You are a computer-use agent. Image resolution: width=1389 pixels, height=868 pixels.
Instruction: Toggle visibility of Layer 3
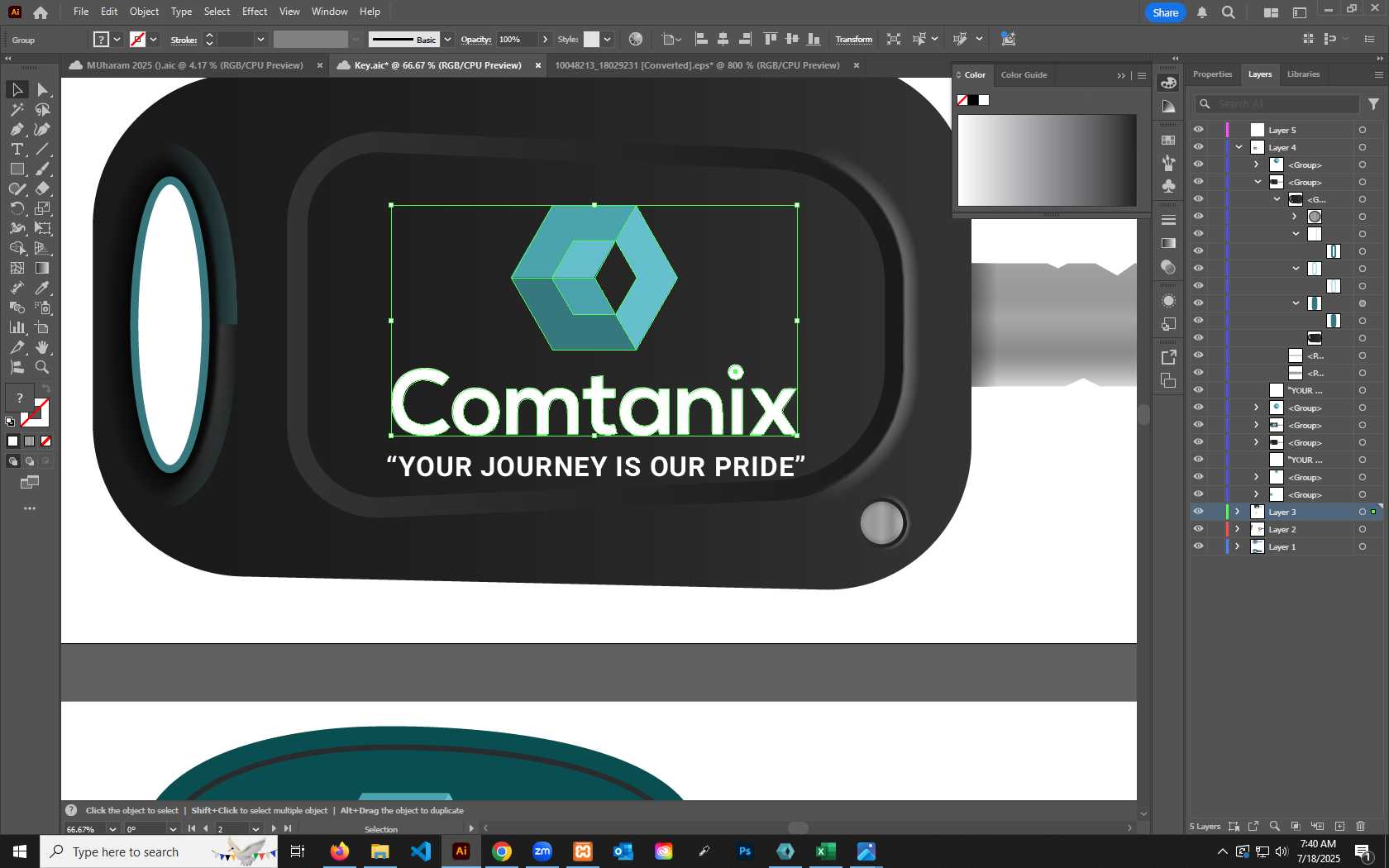(x=1198, y=512)
